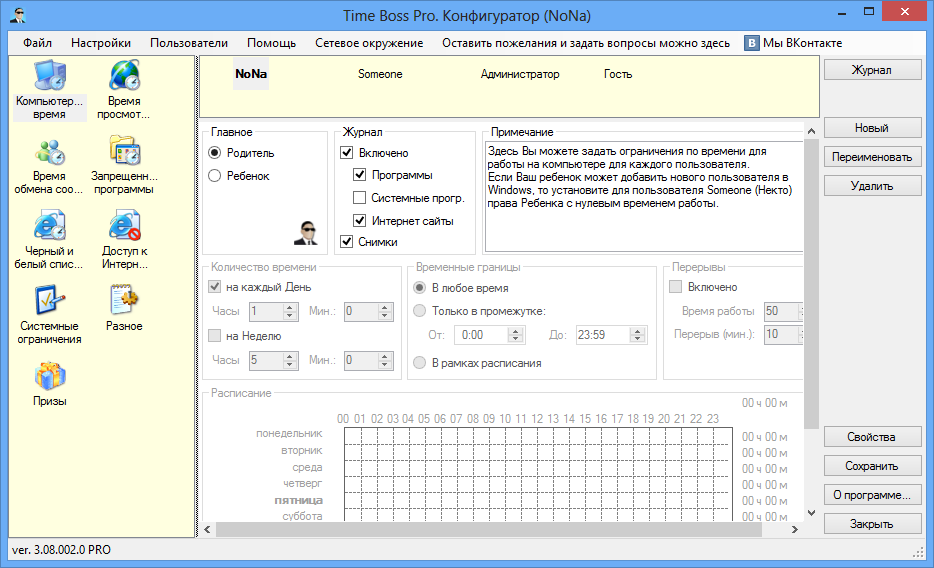Open the Доступ к Интернету icon
The height and width of the screenshot is (568, 934).
(x=124, y=226)
